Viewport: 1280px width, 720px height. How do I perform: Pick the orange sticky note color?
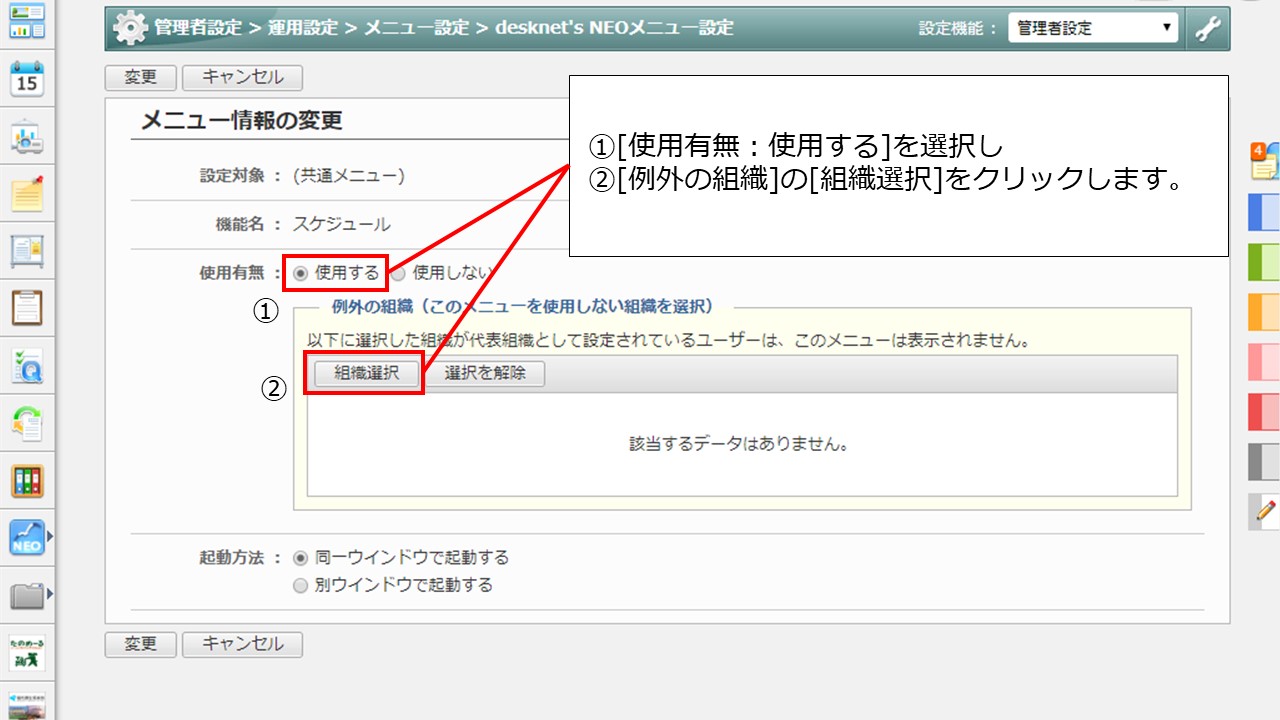click(x=1265, y=312)
